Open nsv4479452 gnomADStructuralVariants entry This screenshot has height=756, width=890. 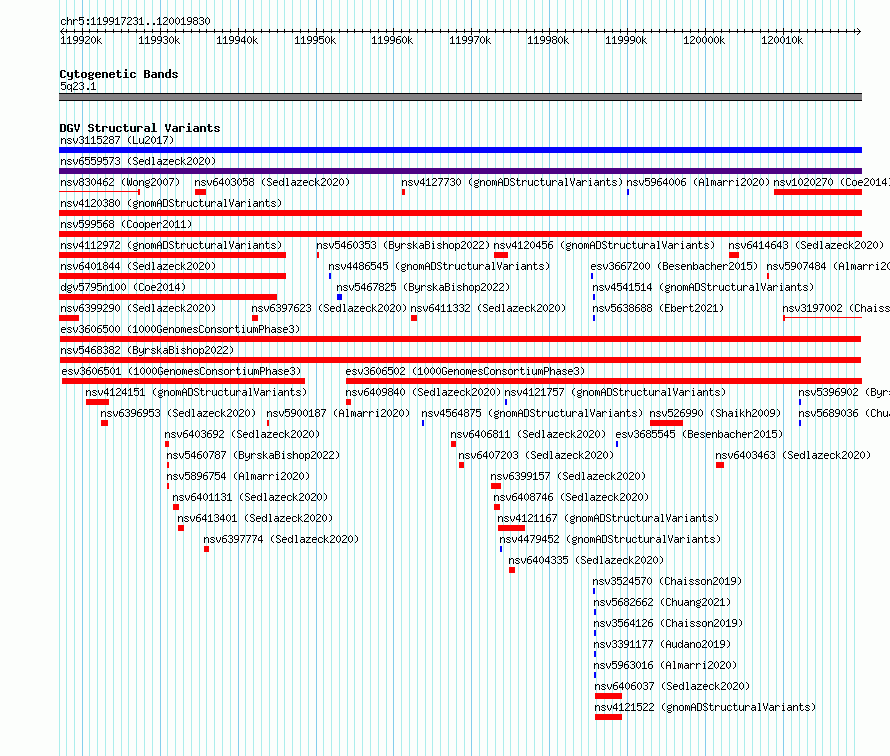[x=610, y=539]
